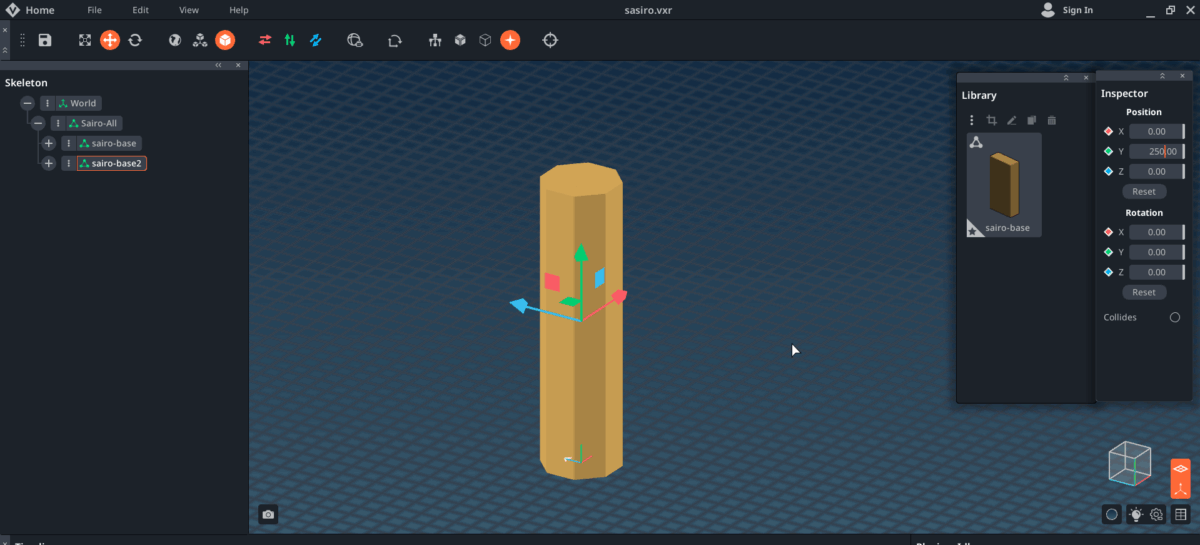Click the Library trash delete icon
The width and height of the screenshot is (1200, 545).
pos(1051,120)
